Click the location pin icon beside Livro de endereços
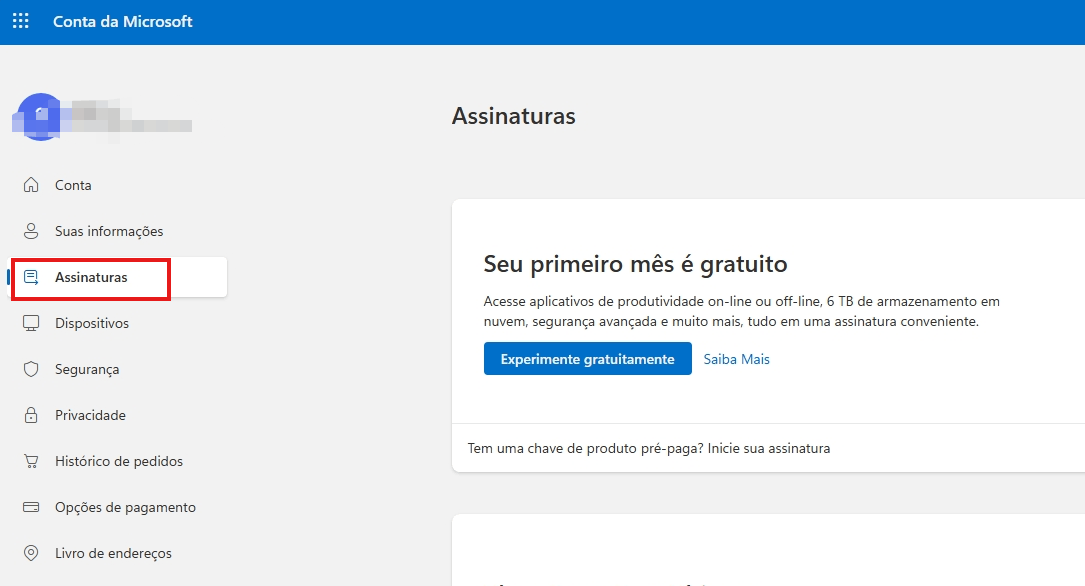 click(x=31, y=553)
